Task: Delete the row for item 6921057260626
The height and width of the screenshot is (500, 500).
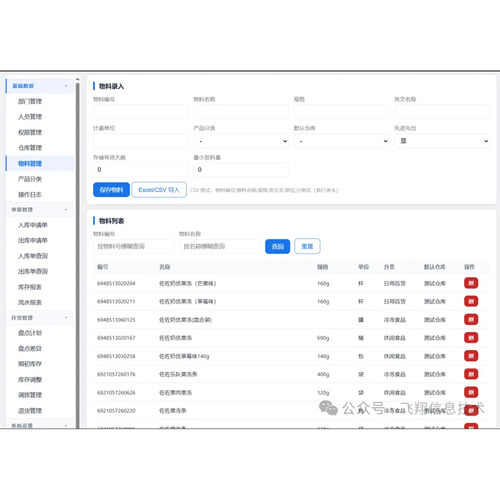Action: coord(471,392)
